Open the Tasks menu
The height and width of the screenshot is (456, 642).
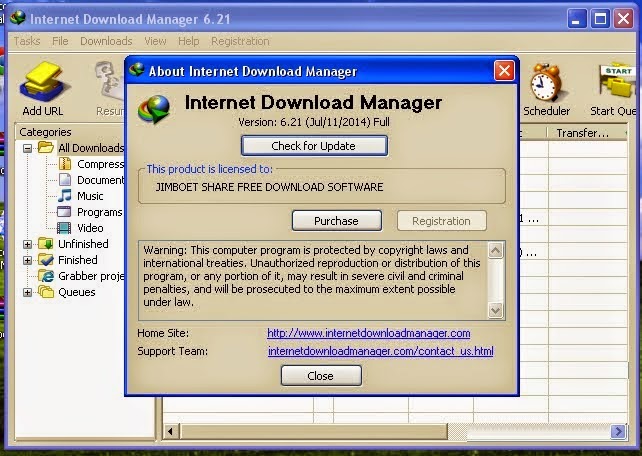27,41
